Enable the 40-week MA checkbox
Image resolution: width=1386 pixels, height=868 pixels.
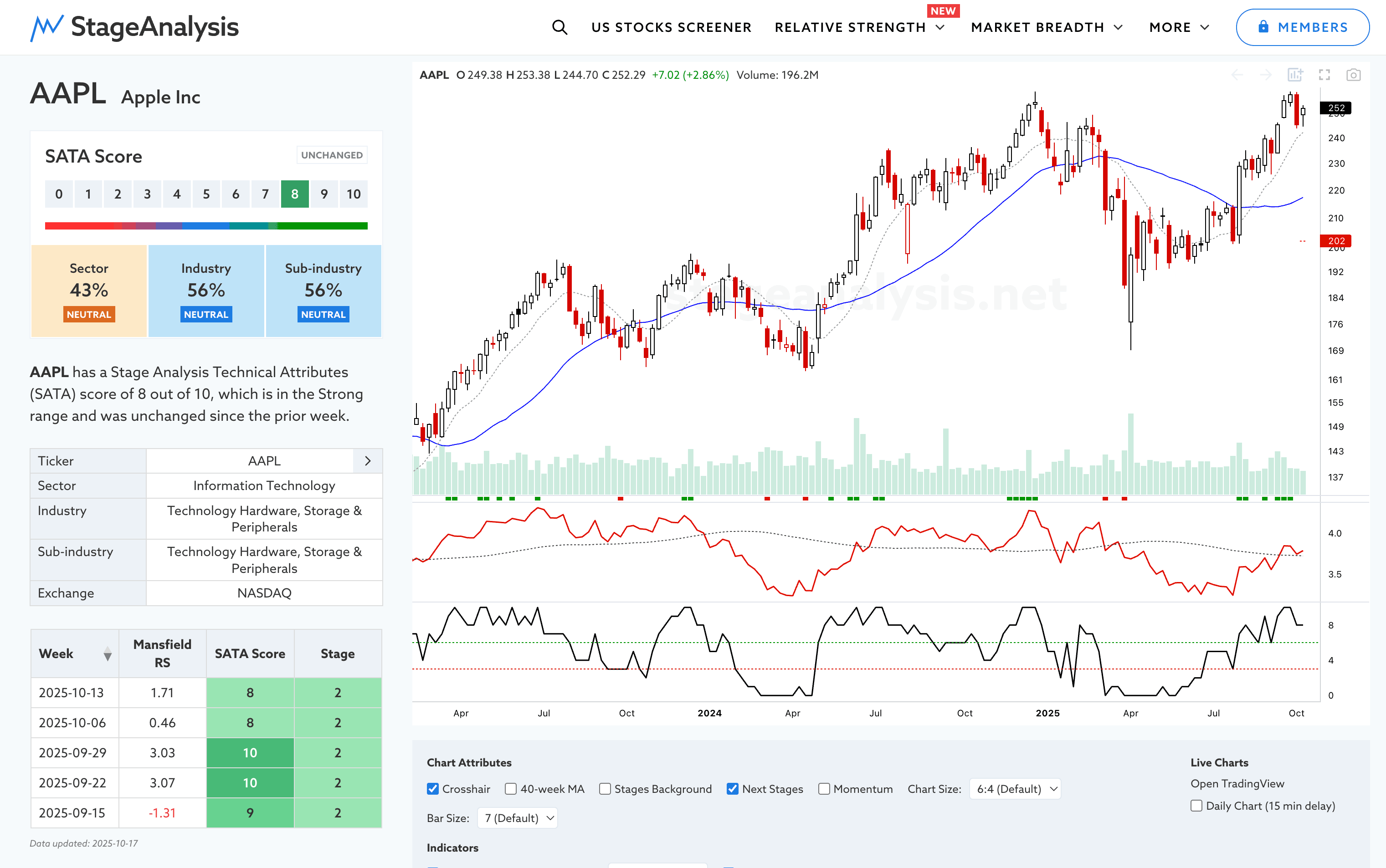511,789
